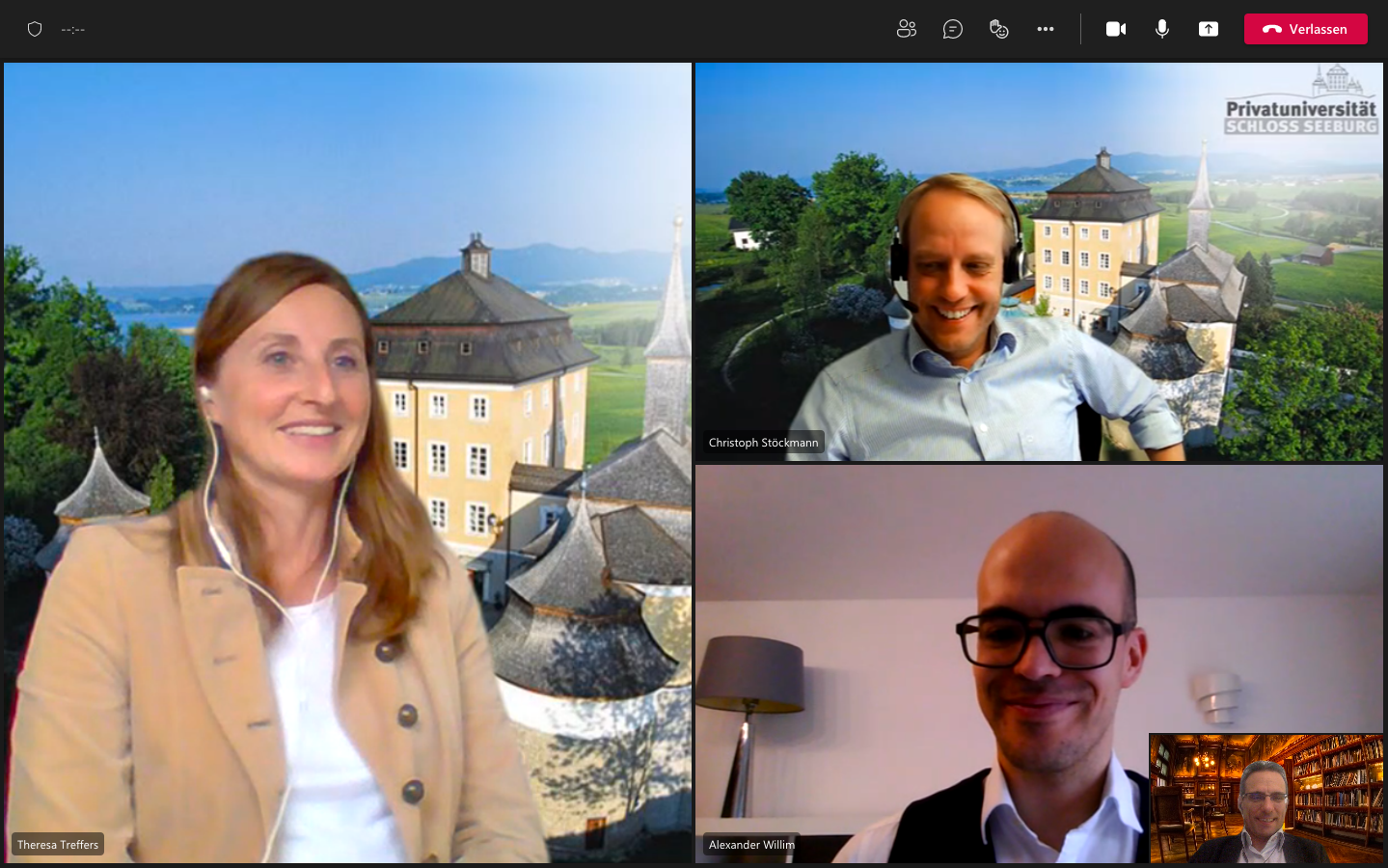The height and width of the screenshot is (868, 1388).
Task: Click the meeting duration timer
Action: click(x=73, y=30)
